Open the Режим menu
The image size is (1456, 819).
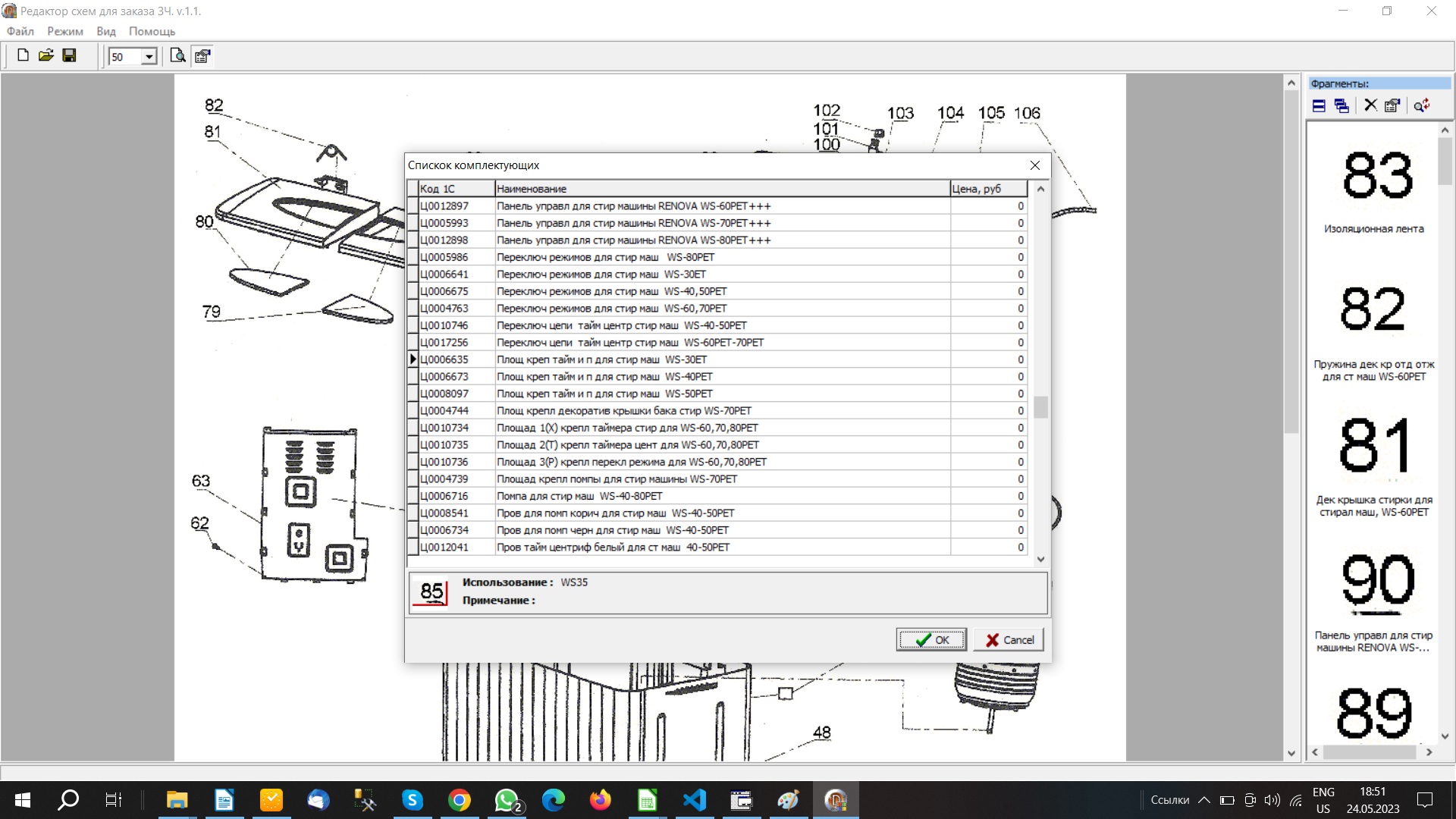[x=65, y=31]
